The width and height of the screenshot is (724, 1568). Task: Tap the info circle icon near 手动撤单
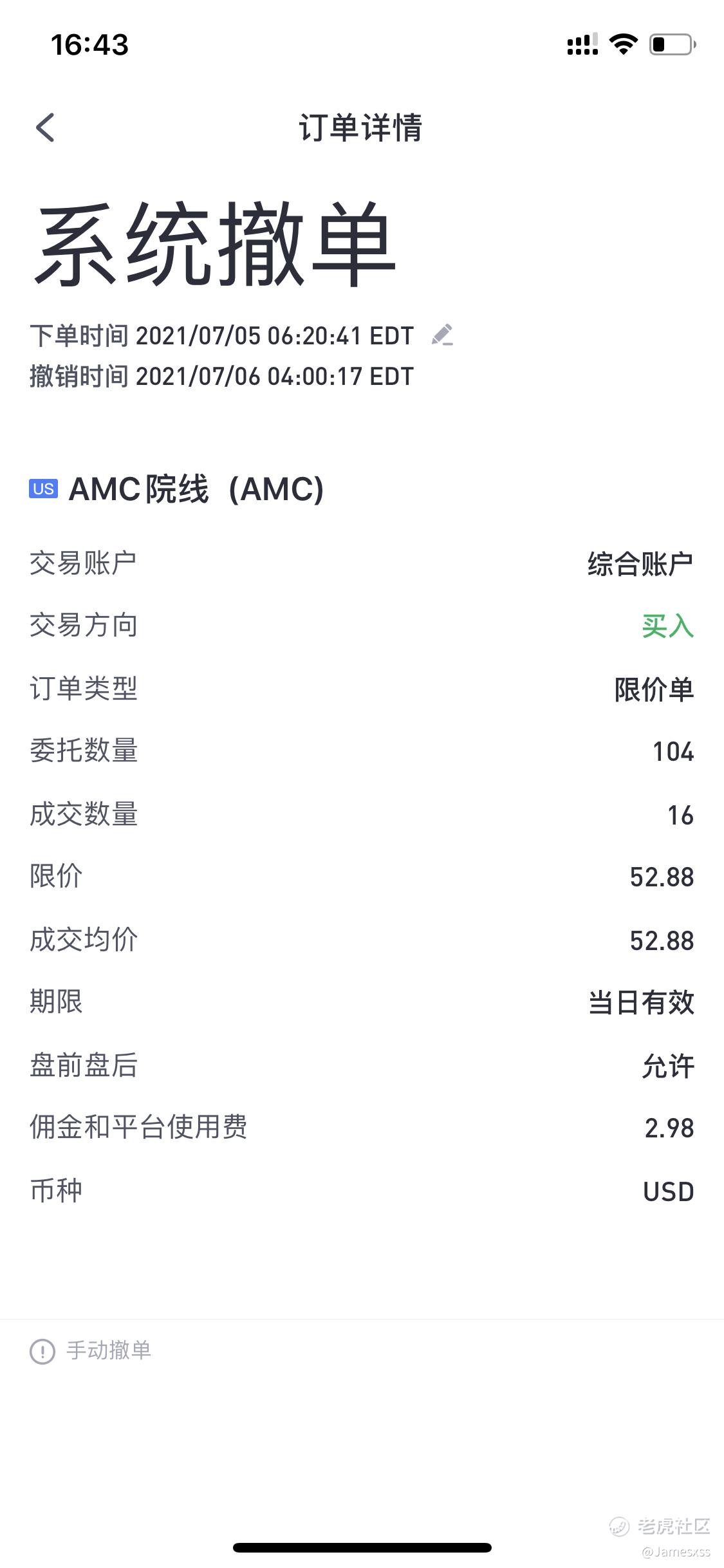click(42, 1351)
